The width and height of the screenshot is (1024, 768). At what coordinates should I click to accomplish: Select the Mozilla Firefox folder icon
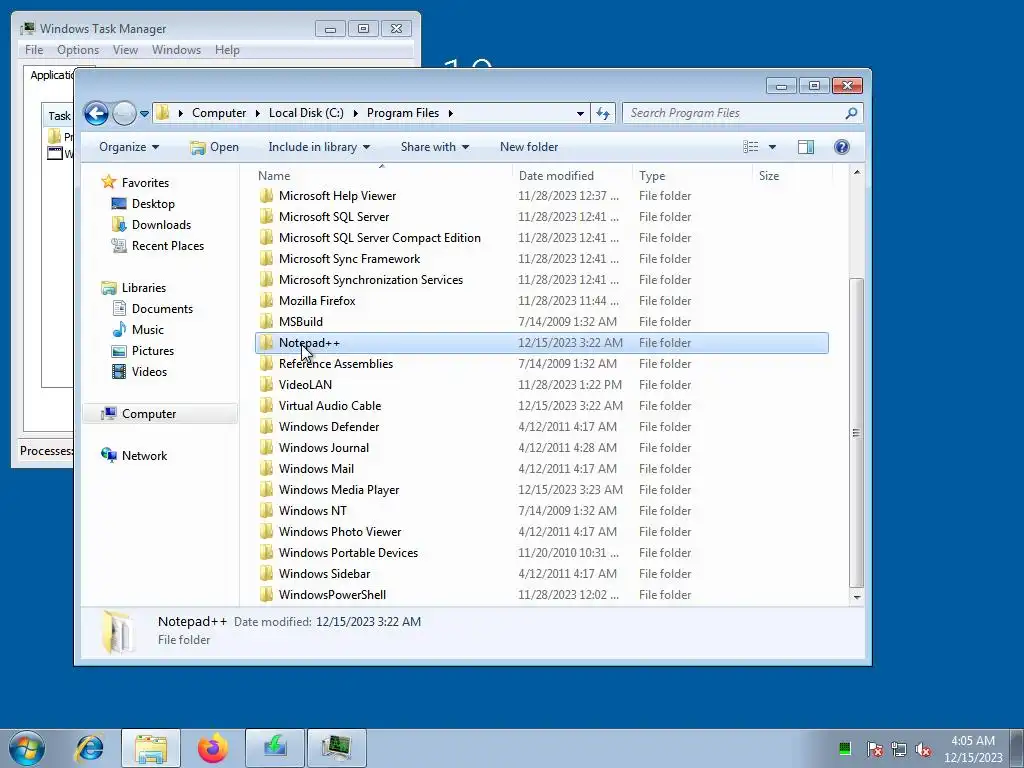(x=266, y=301)
